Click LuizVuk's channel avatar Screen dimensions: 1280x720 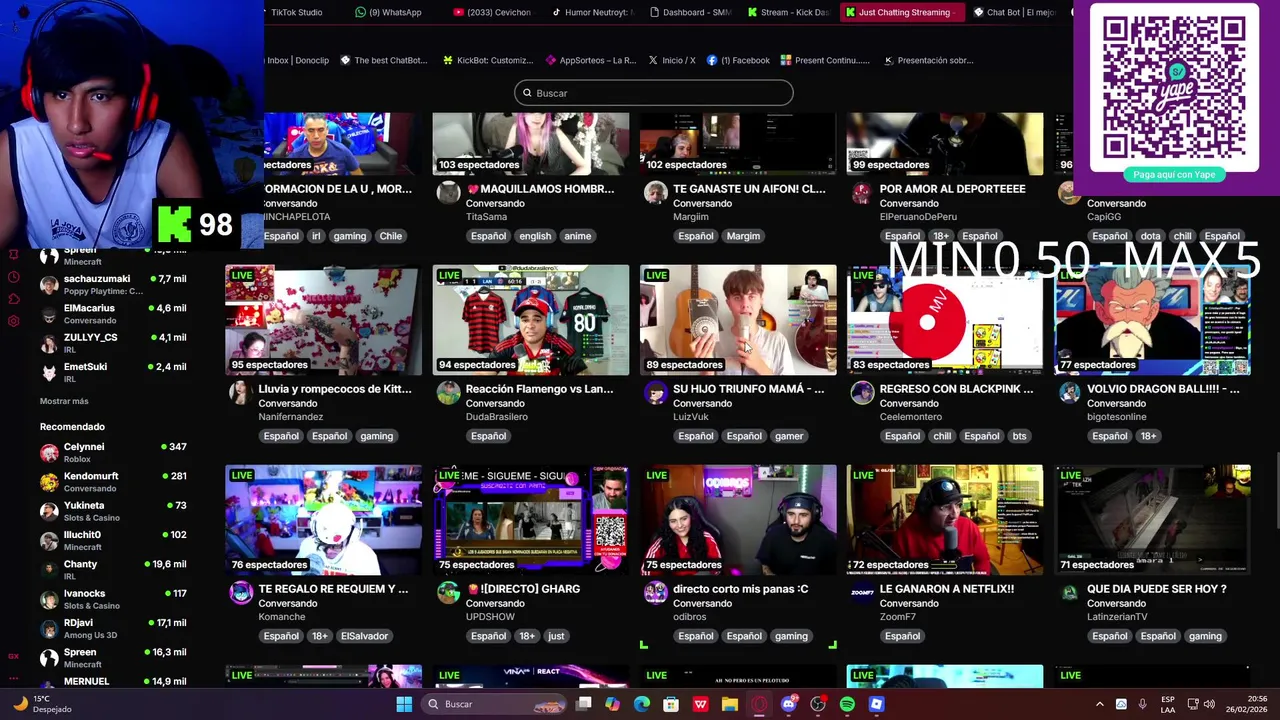tap(655, 393)
